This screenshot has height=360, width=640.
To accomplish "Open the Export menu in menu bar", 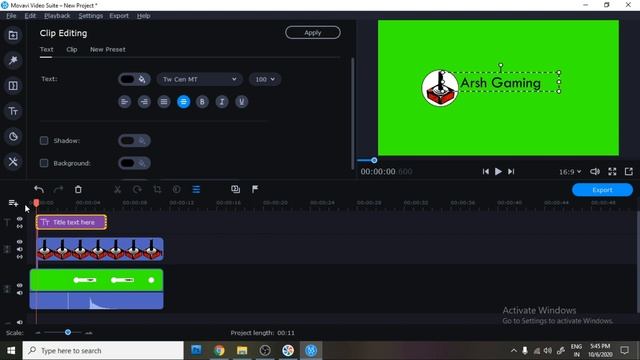I will 119,16.
